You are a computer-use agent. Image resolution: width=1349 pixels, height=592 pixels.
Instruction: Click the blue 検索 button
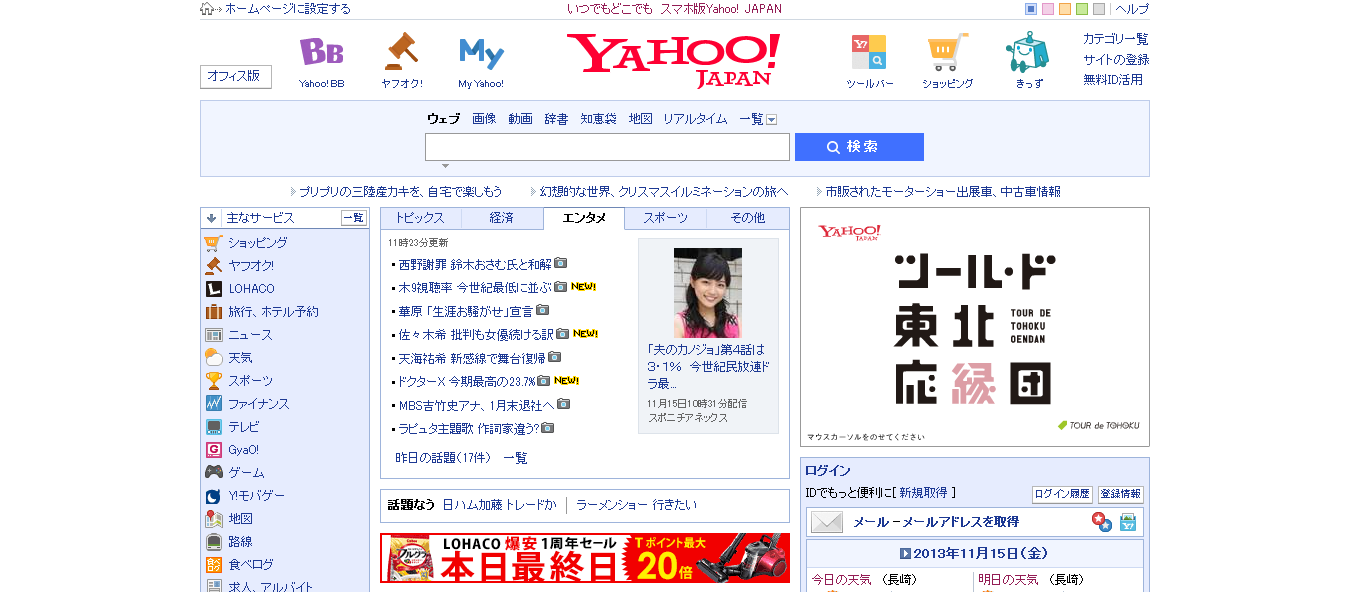(859, 147)
